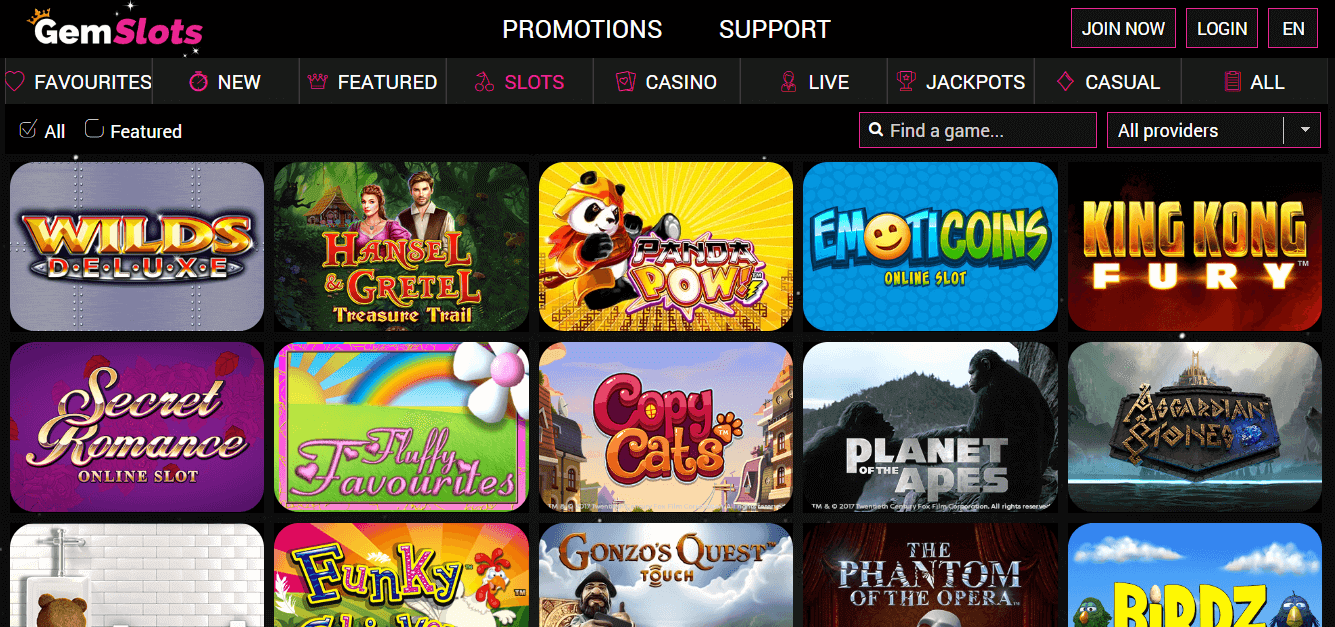Click the diamond icon next to Casual
The image size is (1335, 627).
pos(1066,82)
